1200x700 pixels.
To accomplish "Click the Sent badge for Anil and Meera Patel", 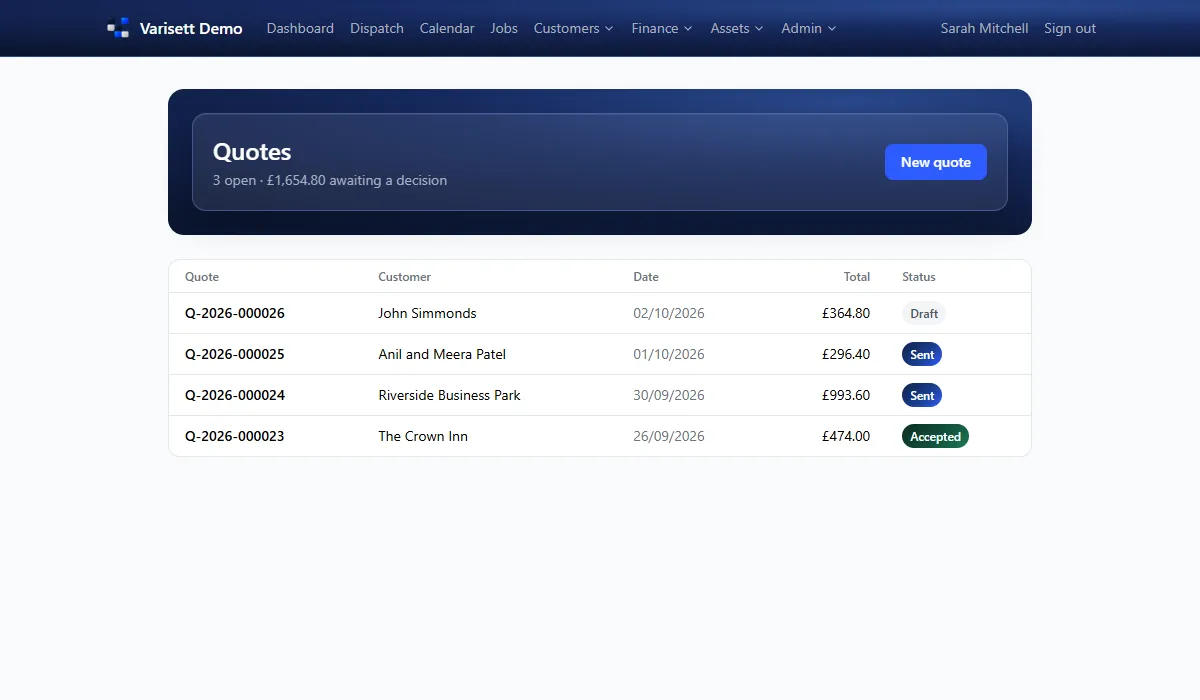I will [922, 354].
